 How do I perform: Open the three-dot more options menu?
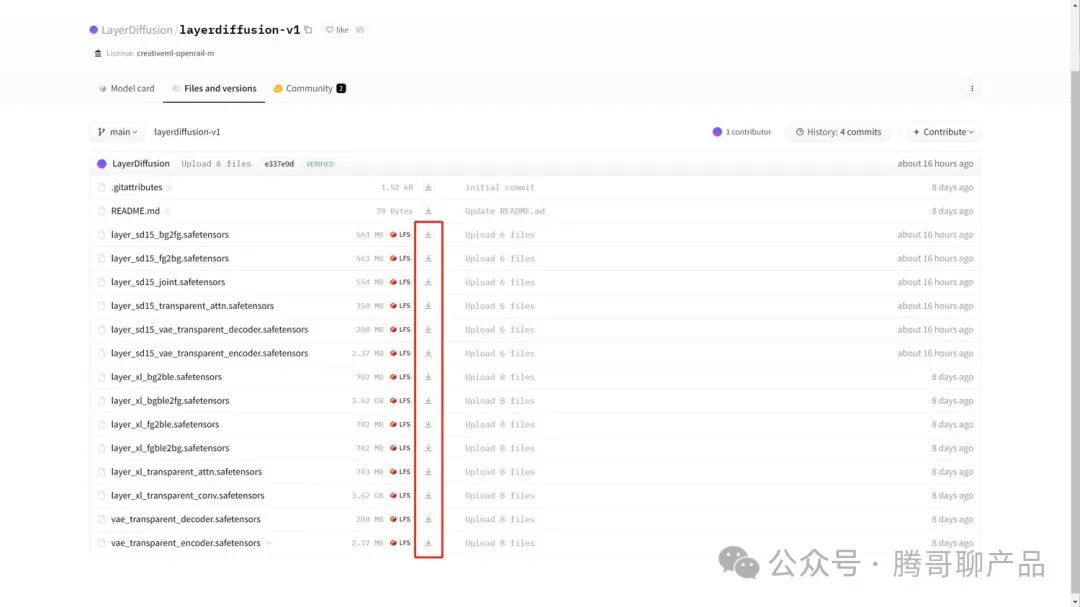(x=972, y=88)
